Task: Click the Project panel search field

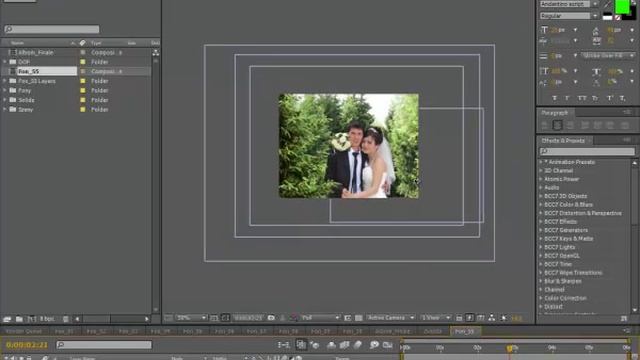Action: pos(52,29)
